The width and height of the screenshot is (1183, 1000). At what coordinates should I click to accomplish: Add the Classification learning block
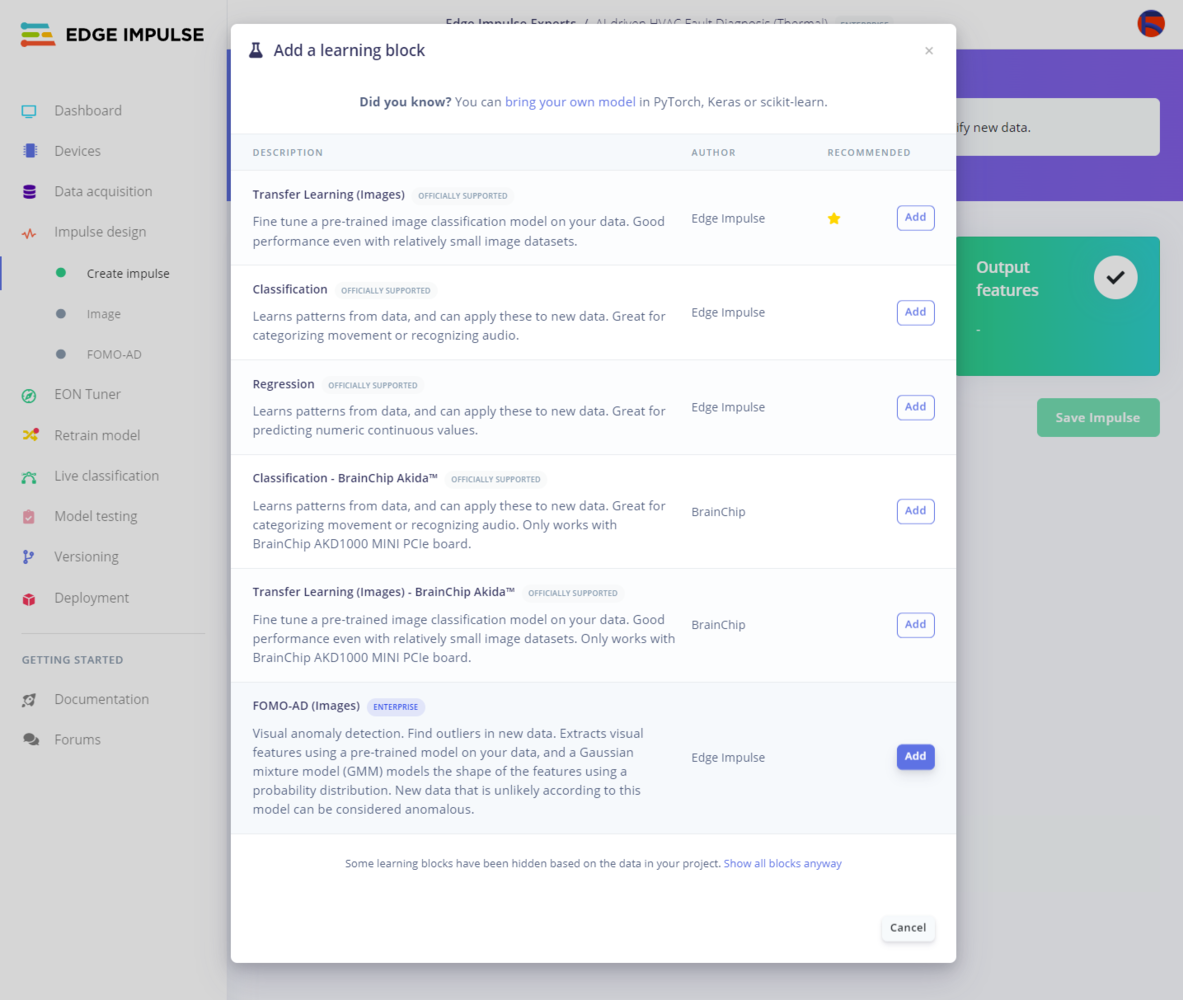tap(915, 312)
